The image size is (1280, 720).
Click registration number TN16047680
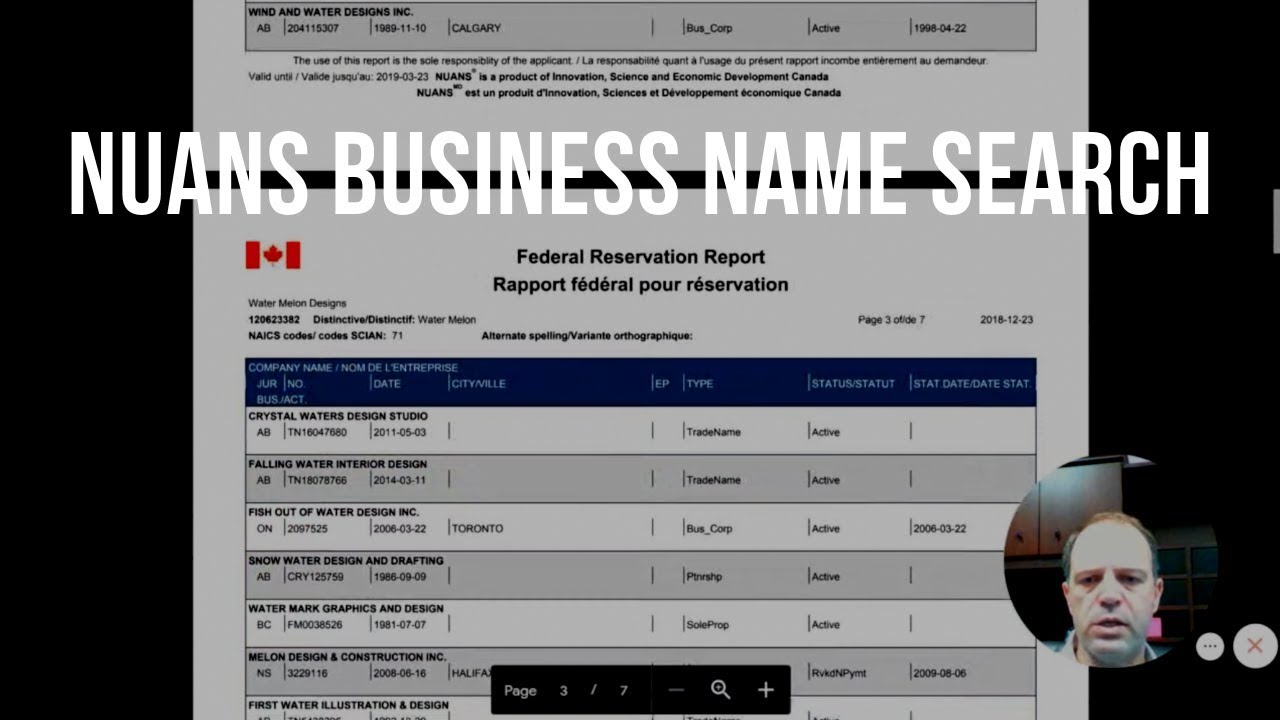pyautogui.click(x=317, y=432)
